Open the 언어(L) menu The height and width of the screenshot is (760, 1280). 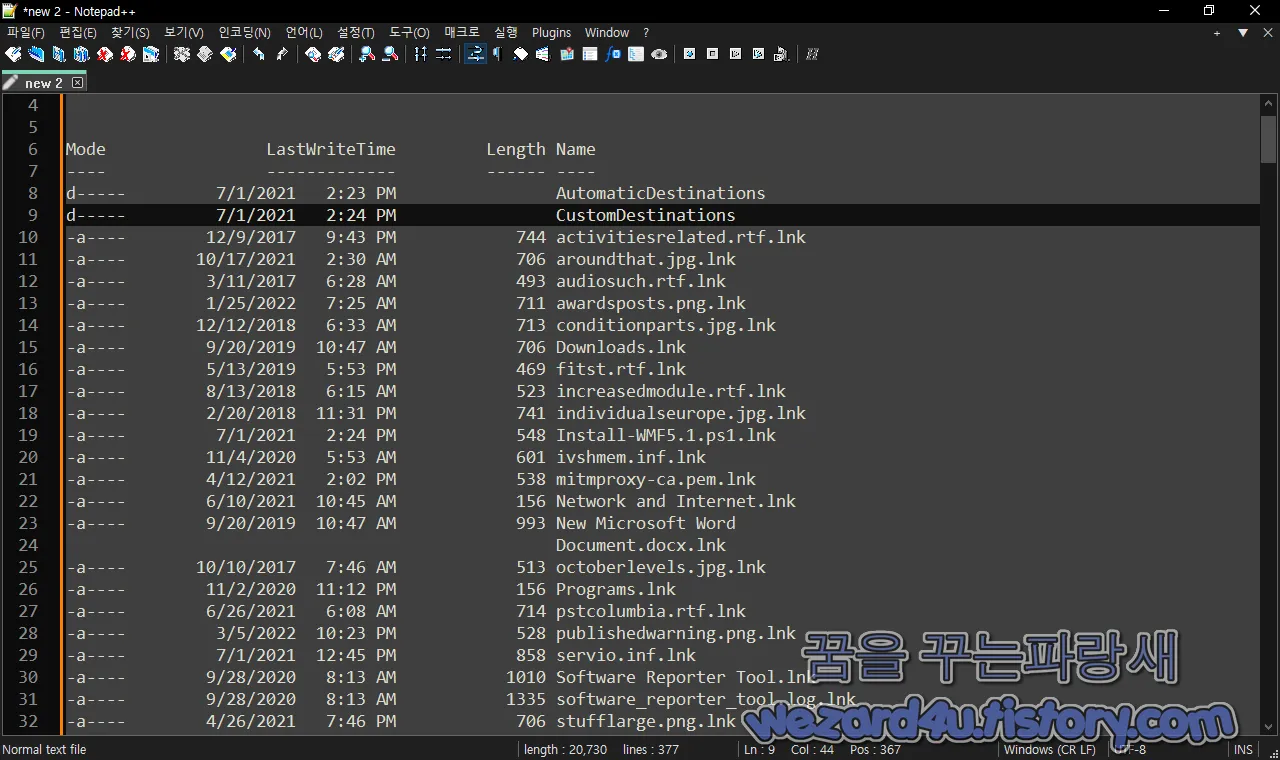[304, 33]
